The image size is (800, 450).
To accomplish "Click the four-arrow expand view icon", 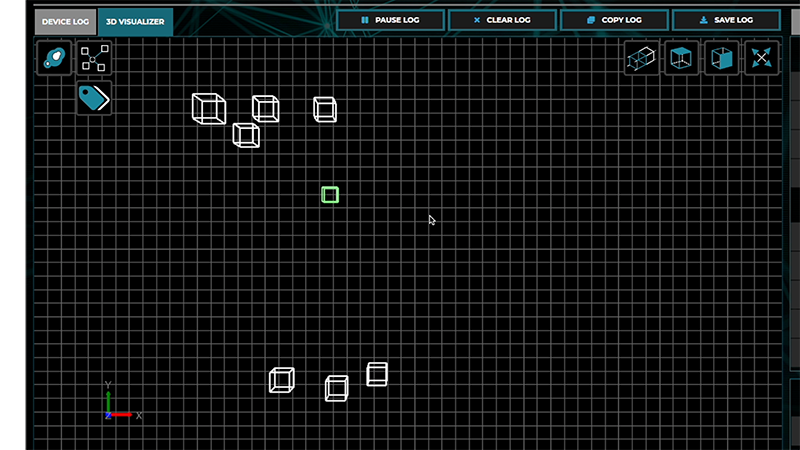I will [x=761, y=59].
